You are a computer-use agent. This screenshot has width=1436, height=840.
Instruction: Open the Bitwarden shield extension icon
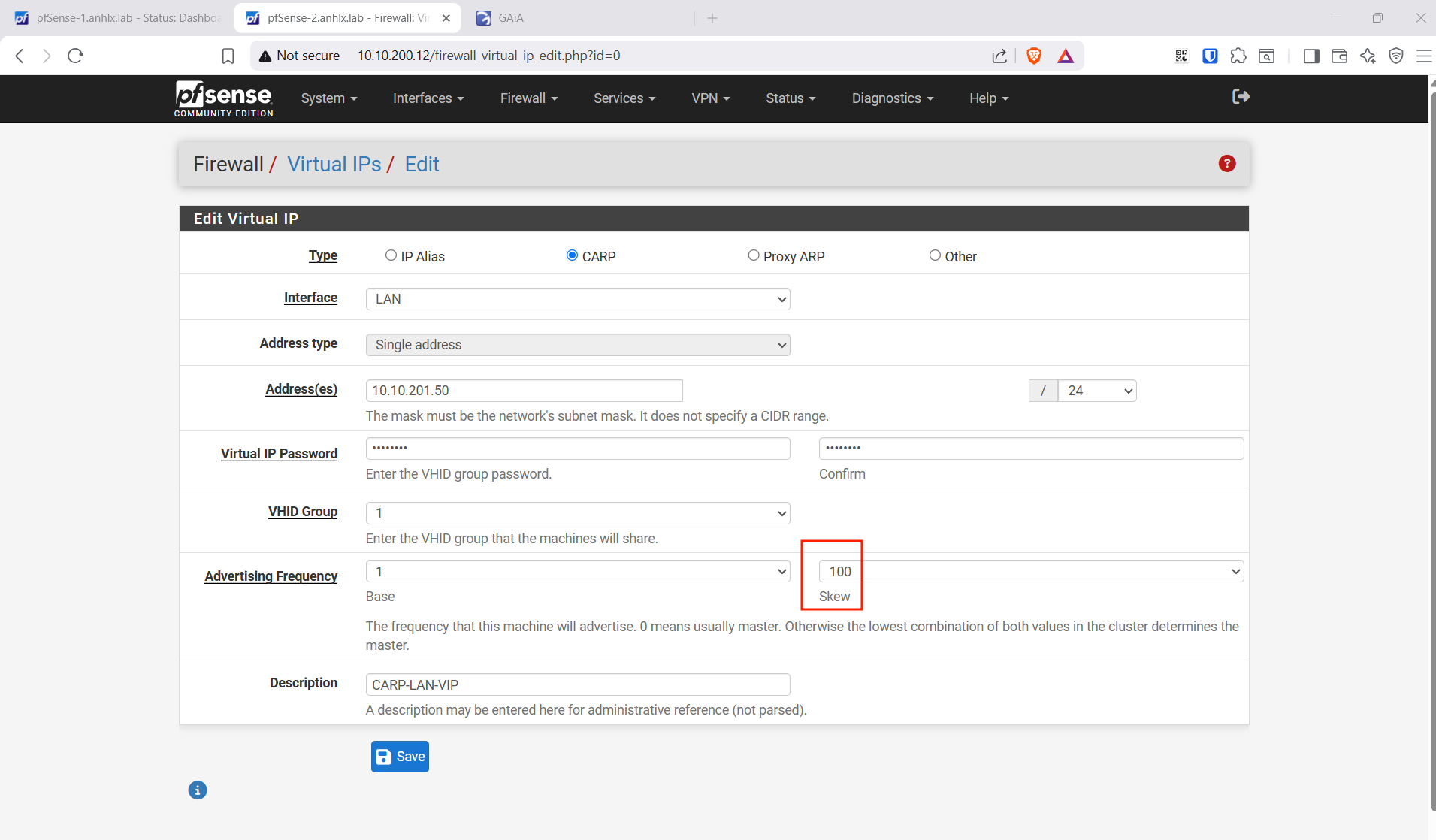1210,56
